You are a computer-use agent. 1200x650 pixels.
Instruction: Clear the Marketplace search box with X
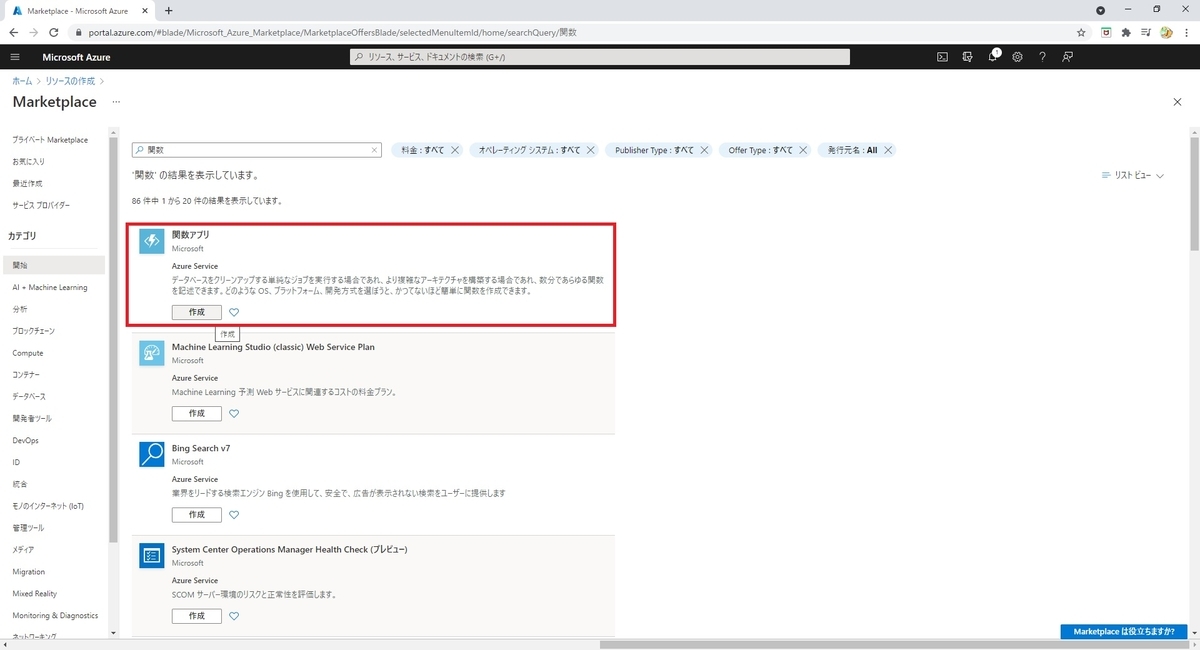coord(375,150)
